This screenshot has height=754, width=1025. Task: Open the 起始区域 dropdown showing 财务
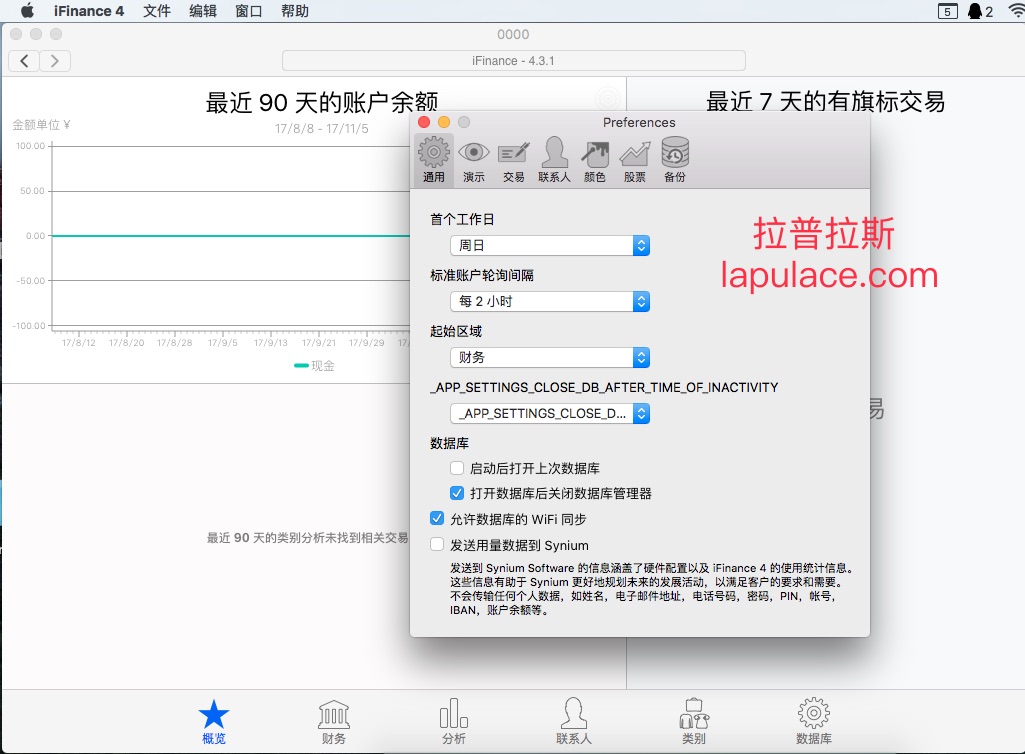tap(550, 358)
